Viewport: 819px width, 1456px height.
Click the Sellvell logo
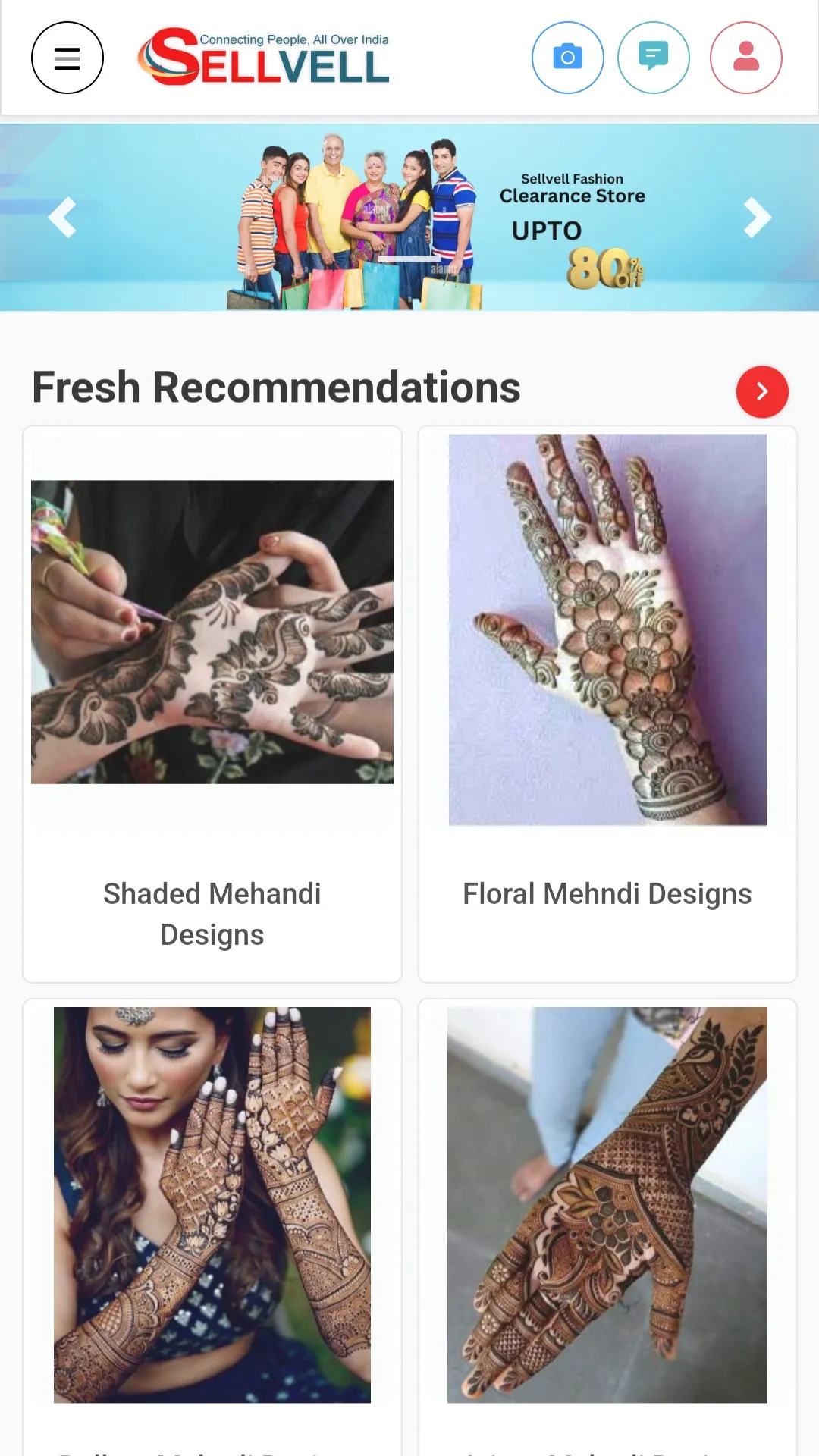pyautogui.click(x=263, y=58)
